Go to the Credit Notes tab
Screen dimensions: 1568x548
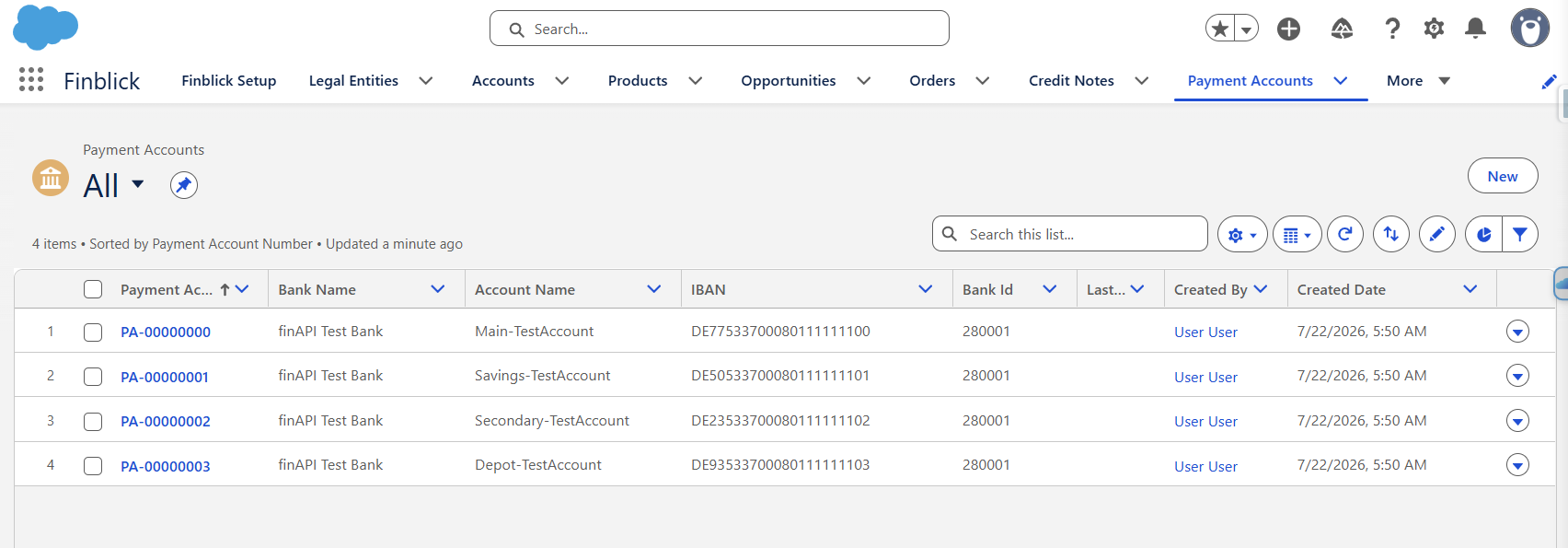1071,81
